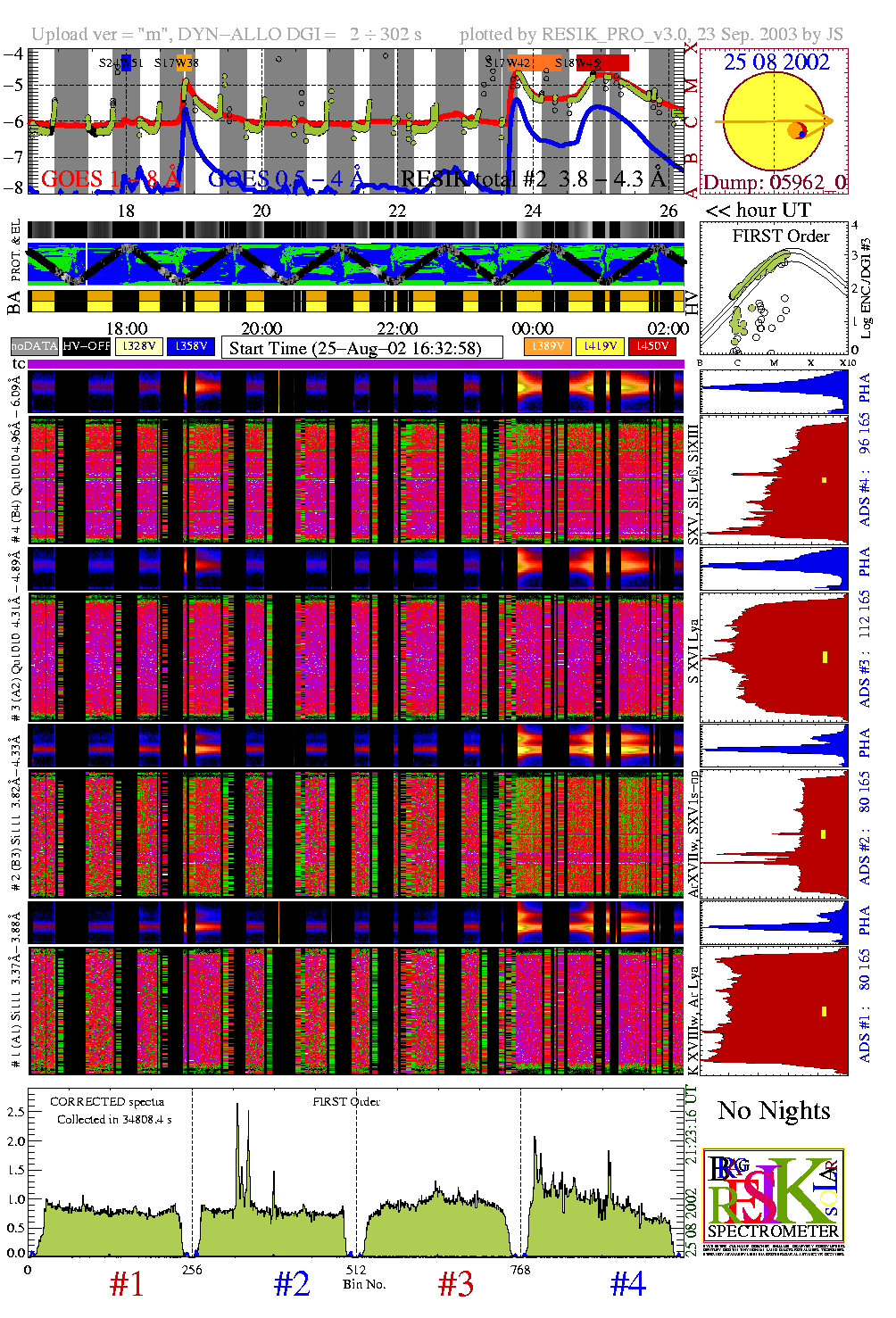Click the orange S17W42 flare marker

tap(520, 62)
